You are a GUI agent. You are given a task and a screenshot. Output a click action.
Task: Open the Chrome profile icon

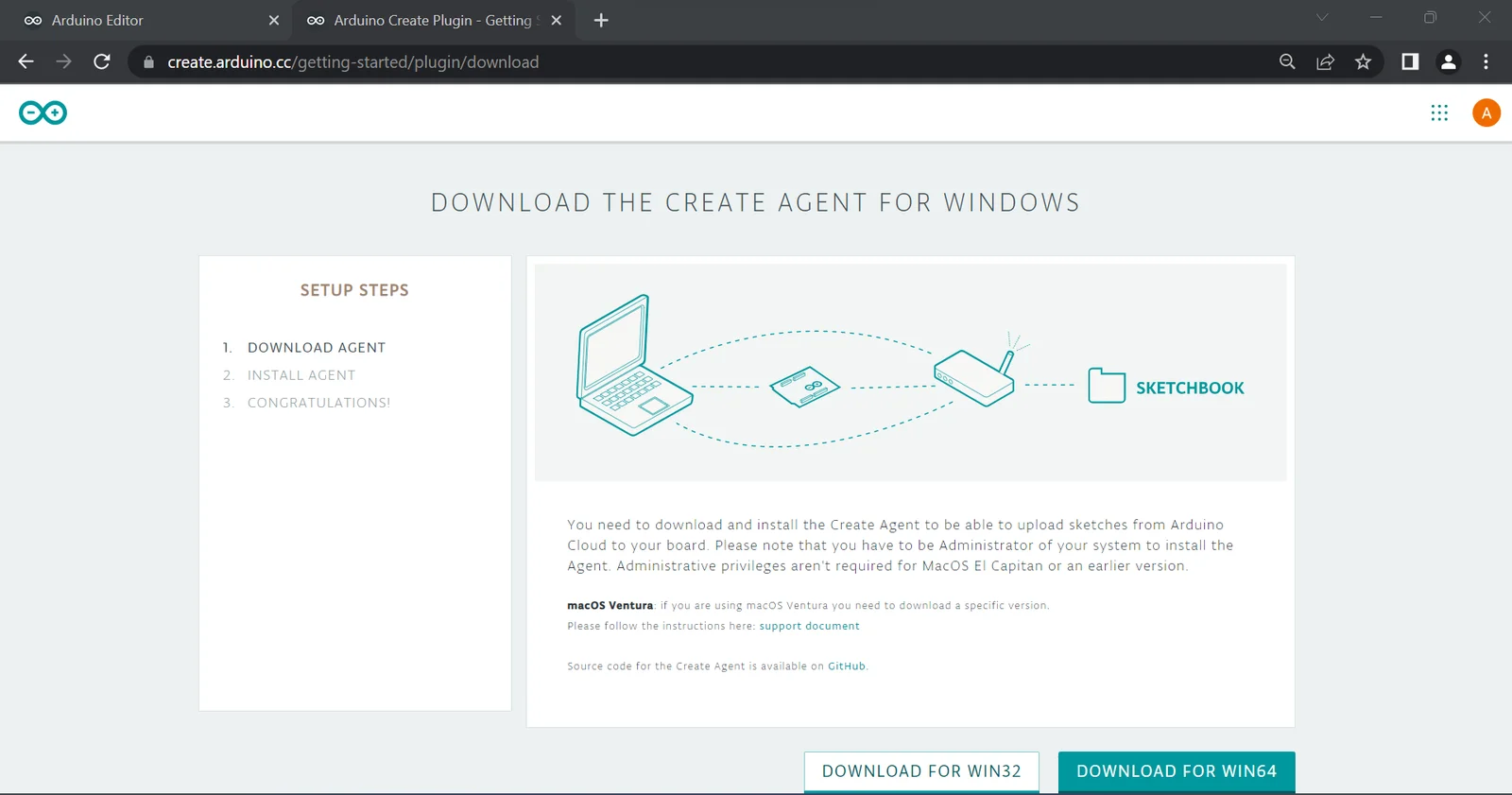tap(1448, 62)
